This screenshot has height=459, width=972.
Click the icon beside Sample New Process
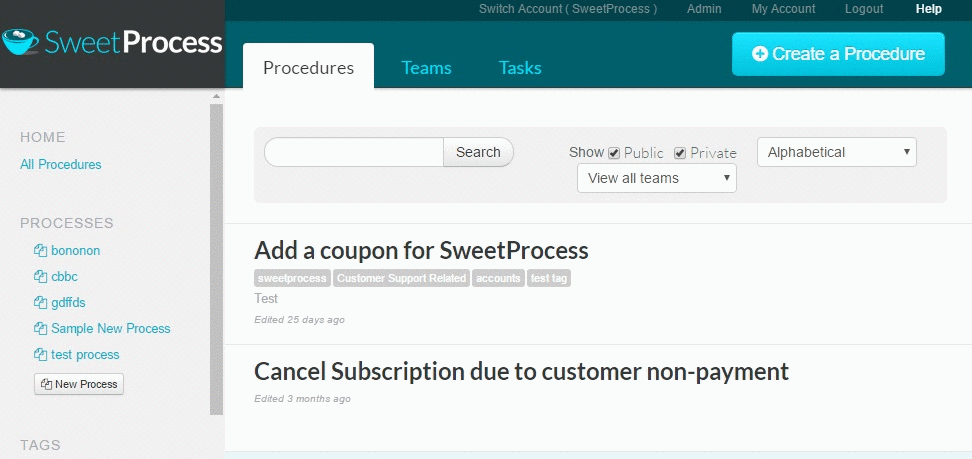tap(41, 329)
